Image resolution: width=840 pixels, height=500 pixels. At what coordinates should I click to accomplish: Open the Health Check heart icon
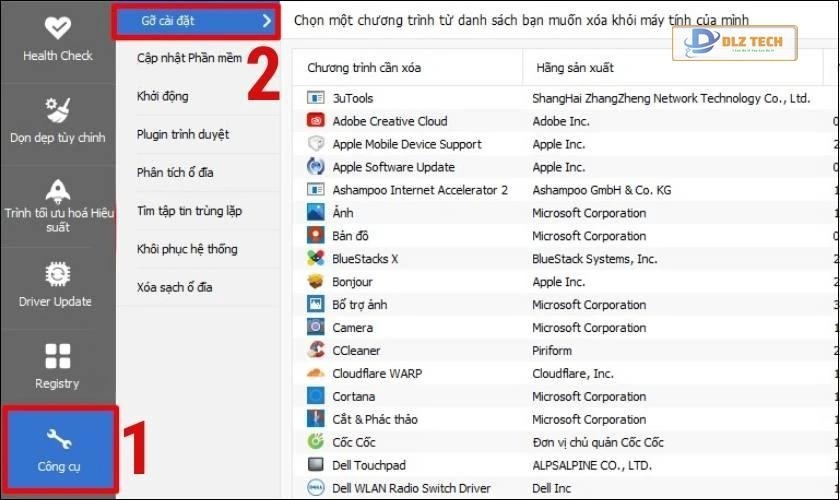click(57, 27)
